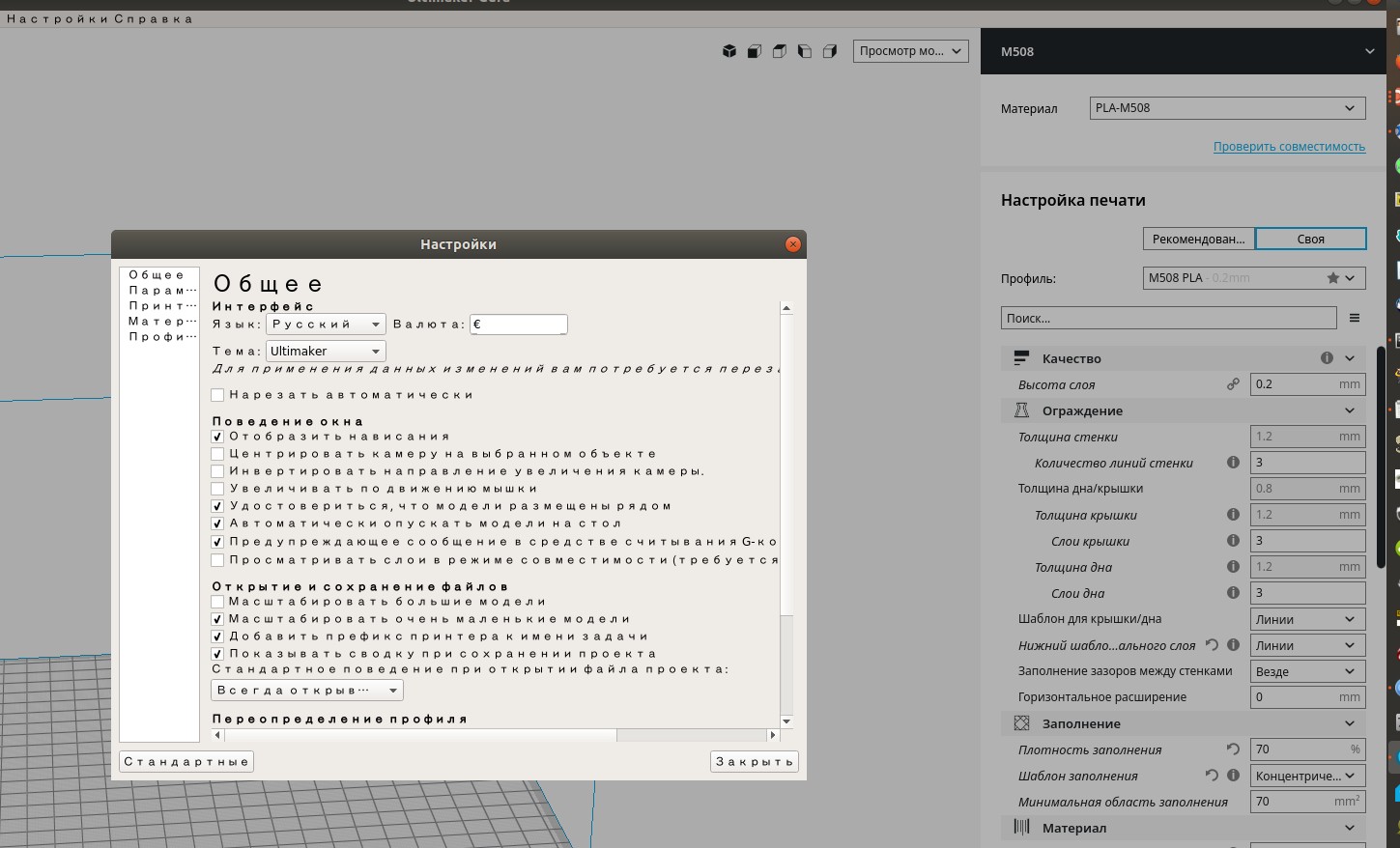Click the Поиск... settings search field
The image size is (1400, 848).
point(1169,318)
